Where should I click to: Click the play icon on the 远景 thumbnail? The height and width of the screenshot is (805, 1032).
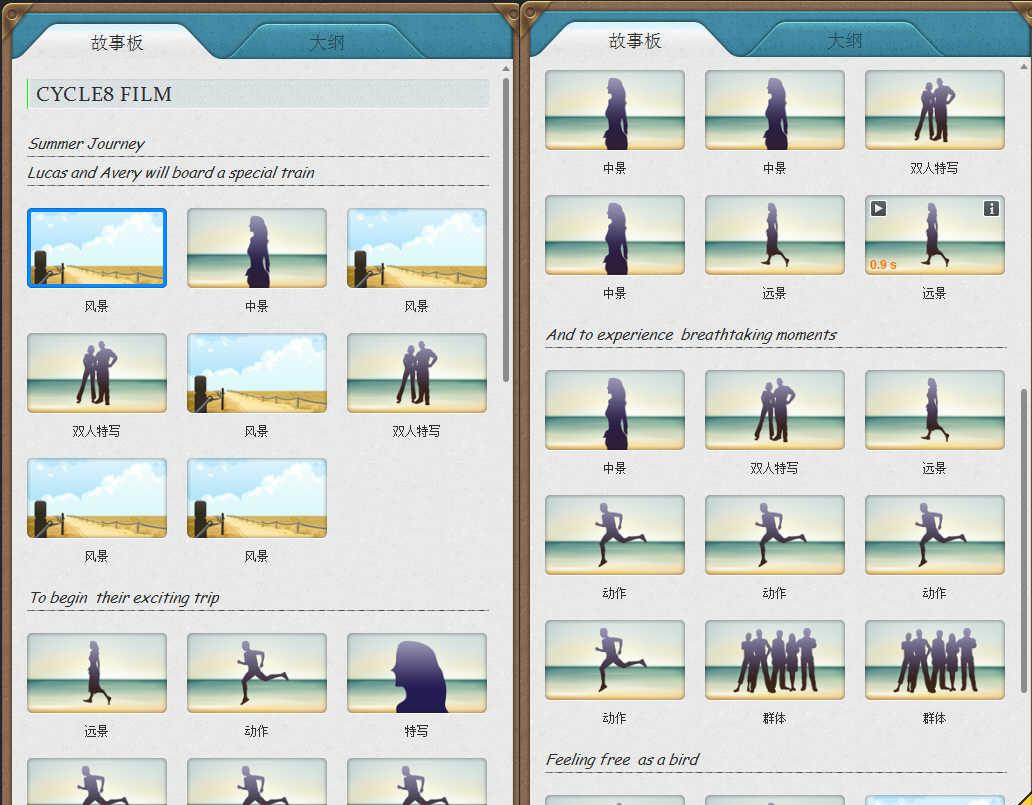(878, 209)
